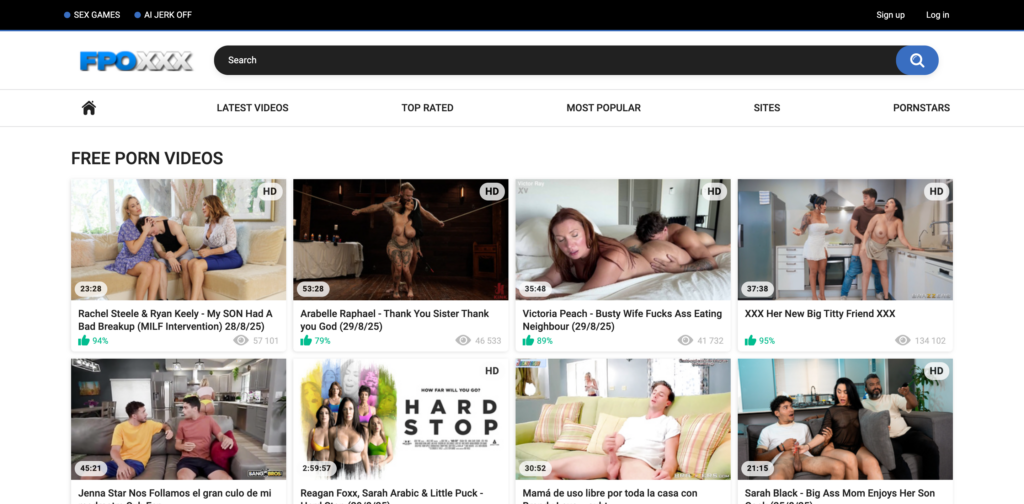
Task: Click the 95% rating text
Action: click(767, 341)
